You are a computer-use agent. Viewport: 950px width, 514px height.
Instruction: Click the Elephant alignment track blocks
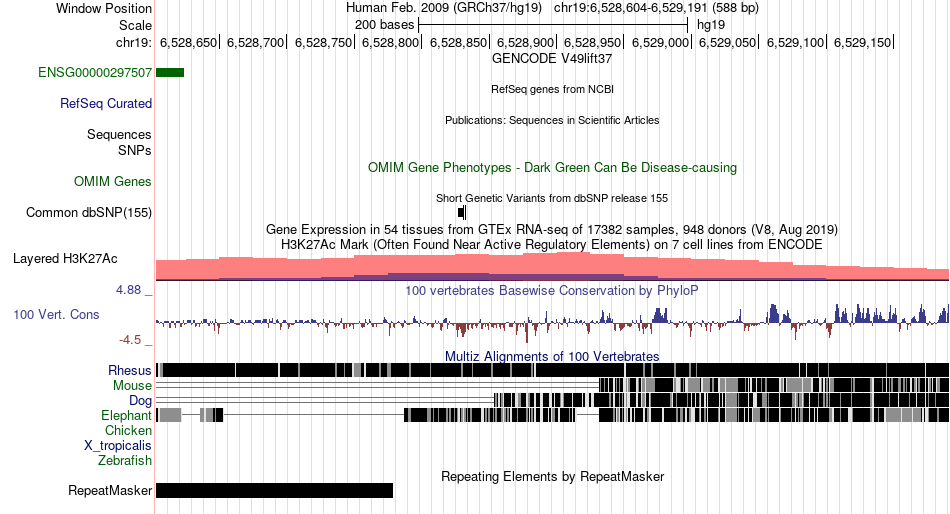(553, 415)
